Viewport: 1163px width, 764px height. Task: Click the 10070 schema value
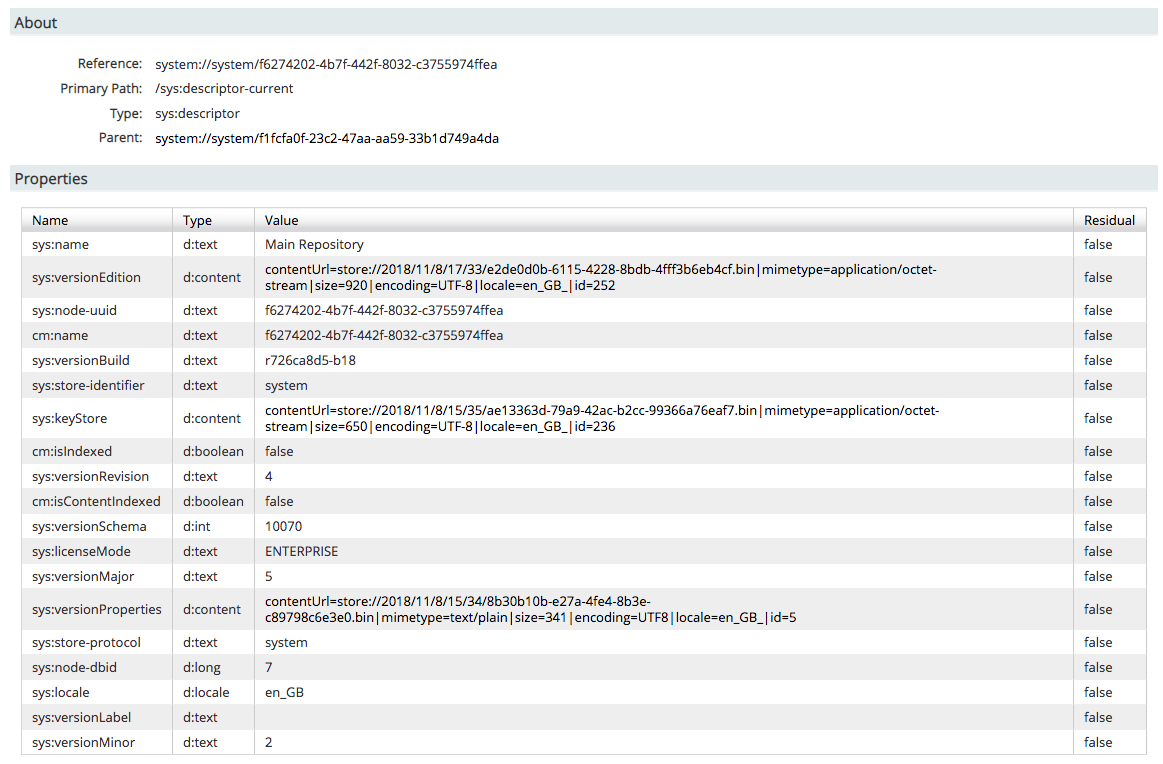coord(283,527)
